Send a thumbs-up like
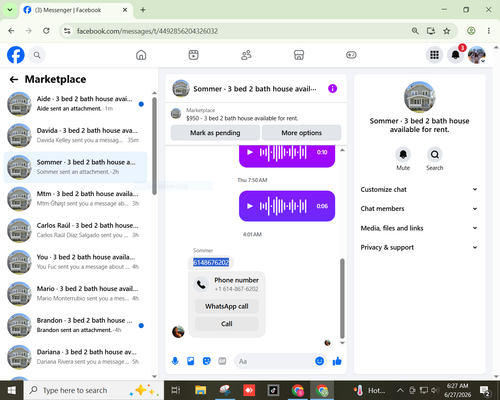The width and height of the screenshot is (500, 400). pos(337,361)
